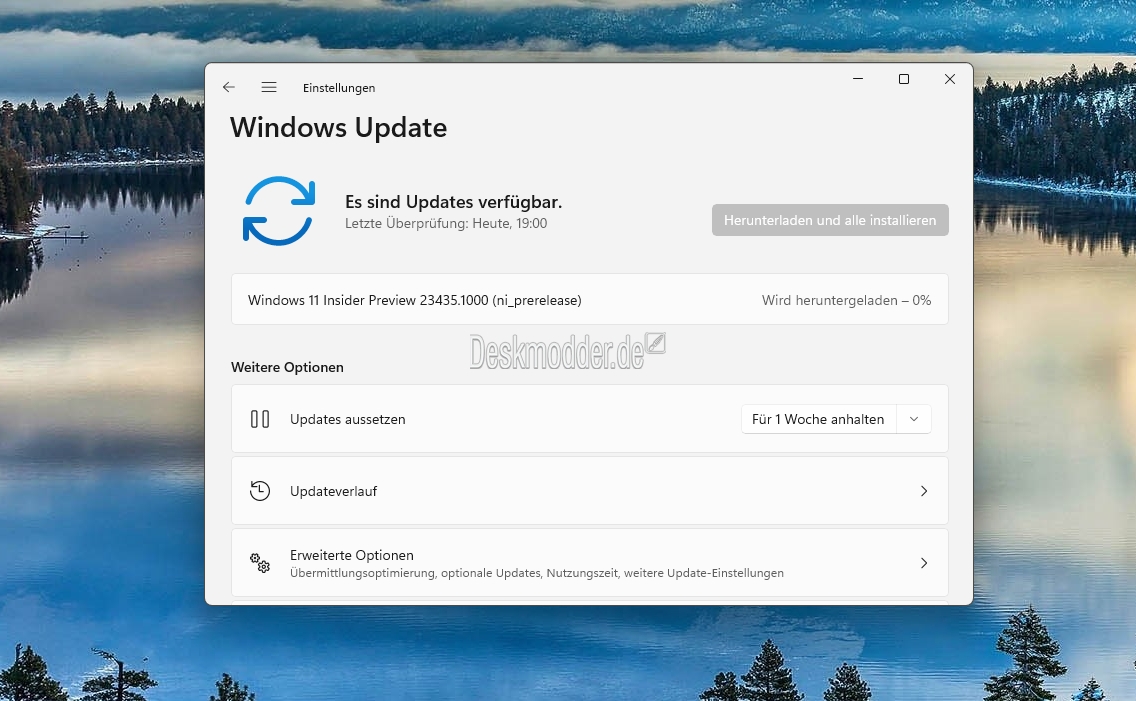The height and width of the screenshot is (701, 1136).
Task: Open the Erweiterte Optionen entry
Action: point(590,563)
